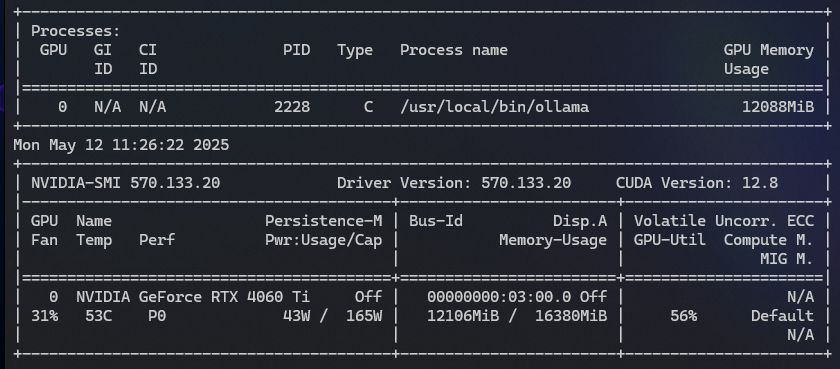This screenshot has width=840, height=369.
Task: Select the timestamp 'Mon May 12 11:26:22 2025'
Action: point(121,145)
